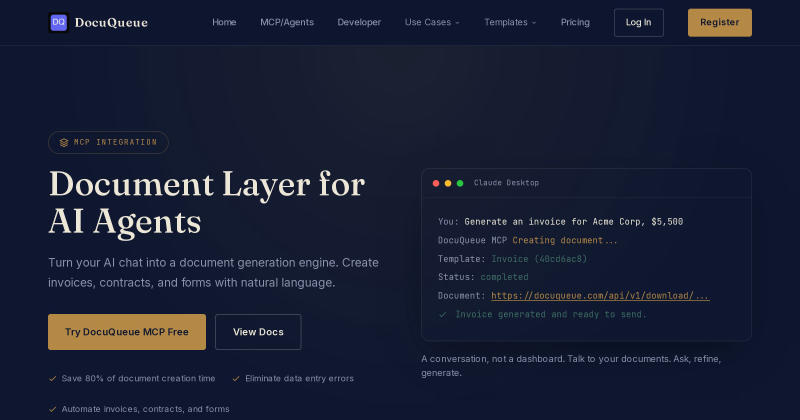The width and height of the screenshot is (800, 420).
Task: Click 'Turn your AI chat' description paragraph
Action: pos(213,273)
